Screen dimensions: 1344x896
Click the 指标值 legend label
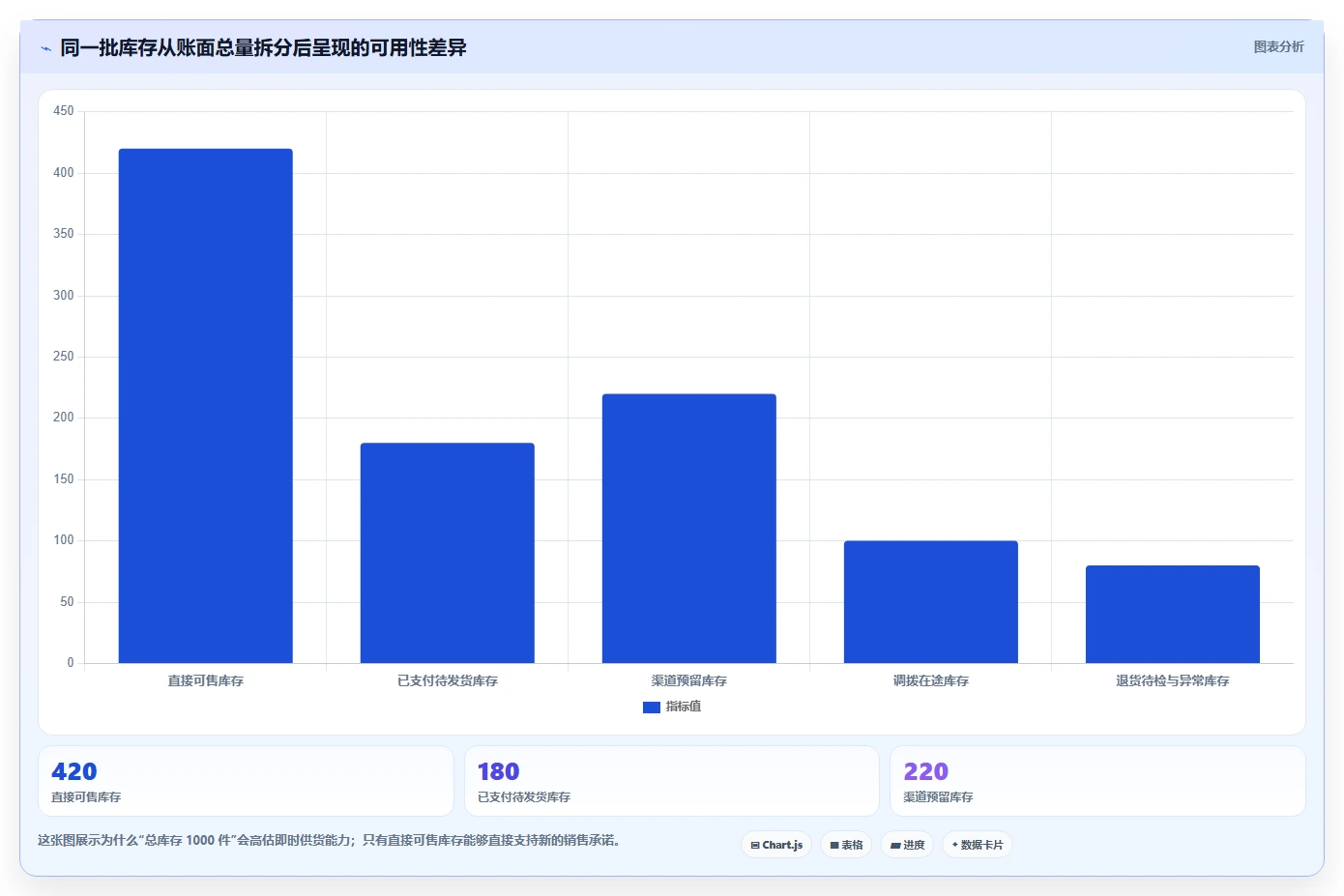684,707
